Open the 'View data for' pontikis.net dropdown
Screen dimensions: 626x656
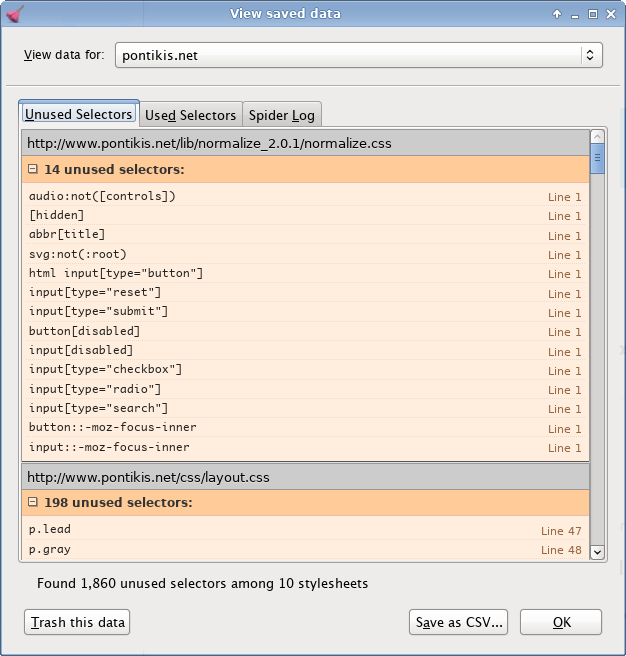point(359,55)
